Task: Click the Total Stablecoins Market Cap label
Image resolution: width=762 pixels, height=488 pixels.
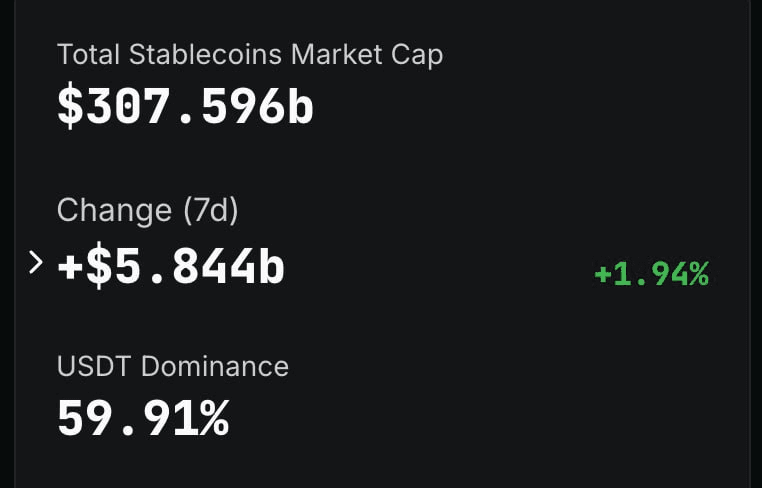Action: click(x=250, y=54)
